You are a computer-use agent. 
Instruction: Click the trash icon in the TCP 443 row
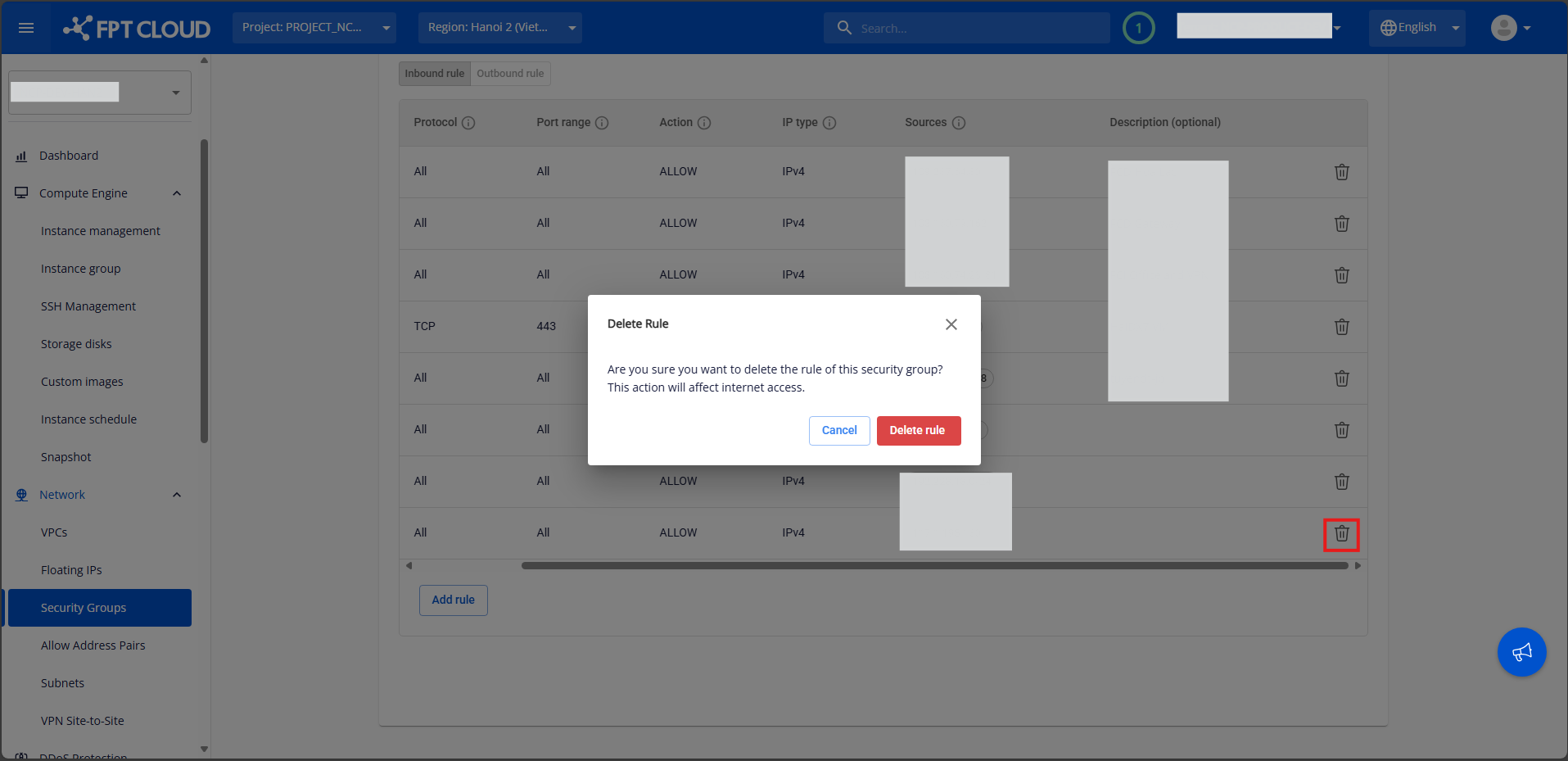[1341, 327]
